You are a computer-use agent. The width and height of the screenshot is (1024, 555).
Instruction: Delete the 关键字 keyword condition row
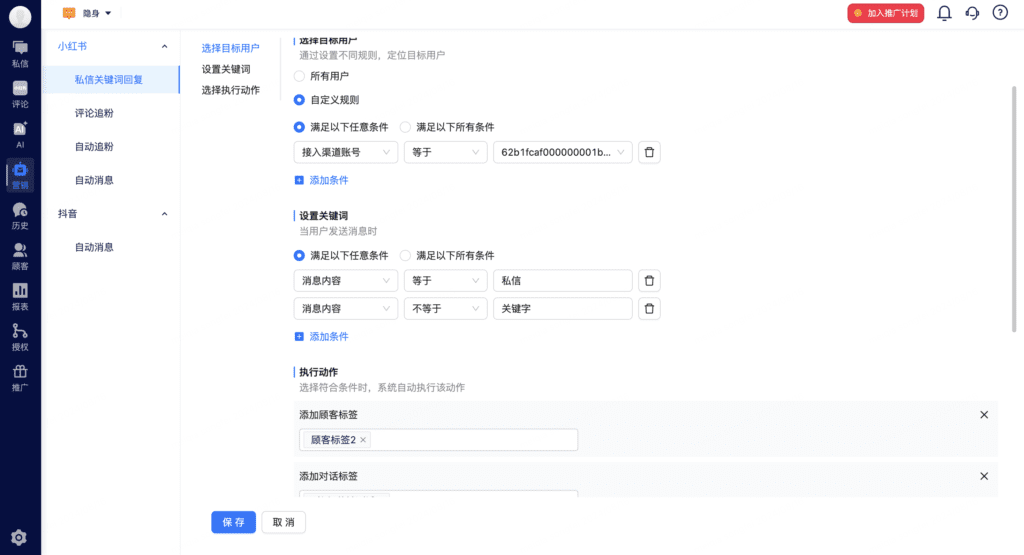point(649,309)
